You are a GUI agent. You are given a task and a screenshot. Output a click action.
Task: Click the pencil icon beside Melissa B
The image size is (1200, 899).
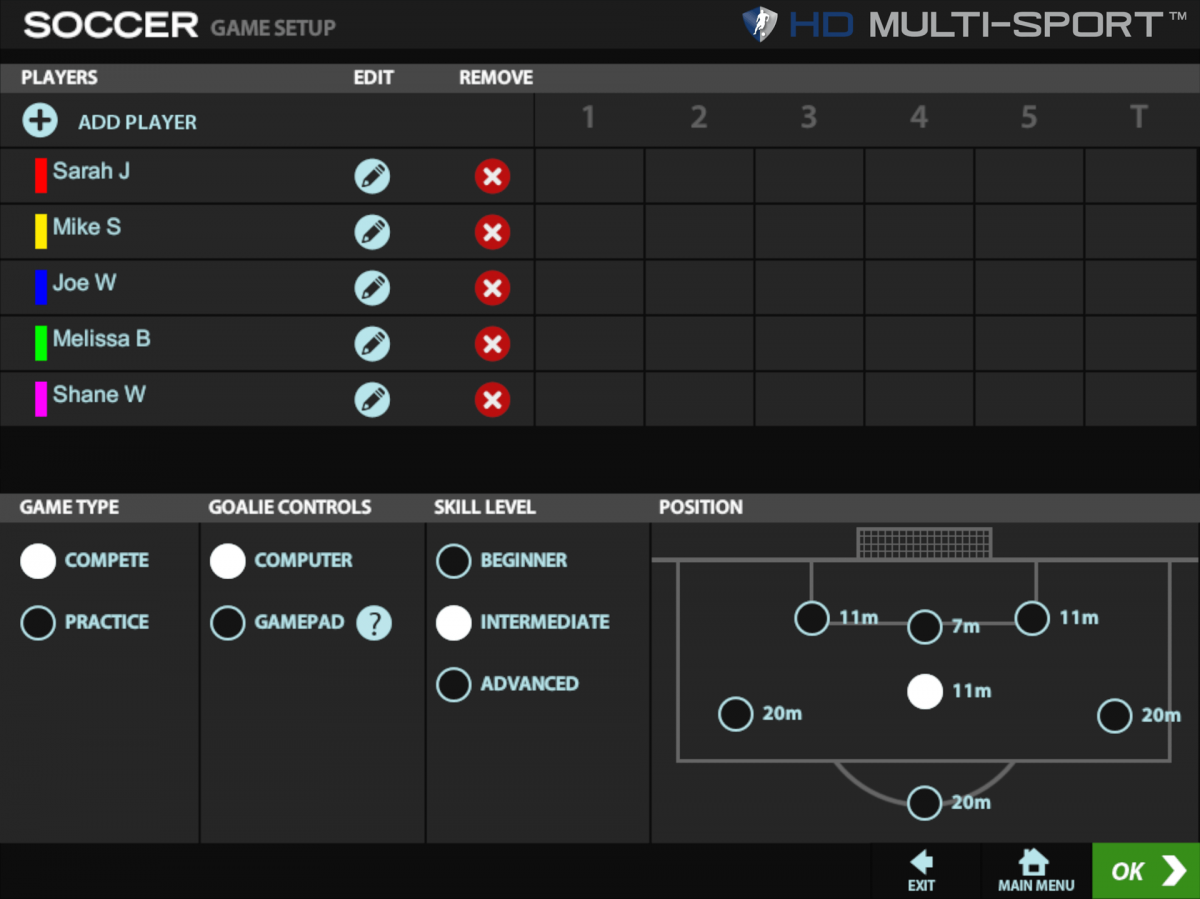click(x=372, y=344)
